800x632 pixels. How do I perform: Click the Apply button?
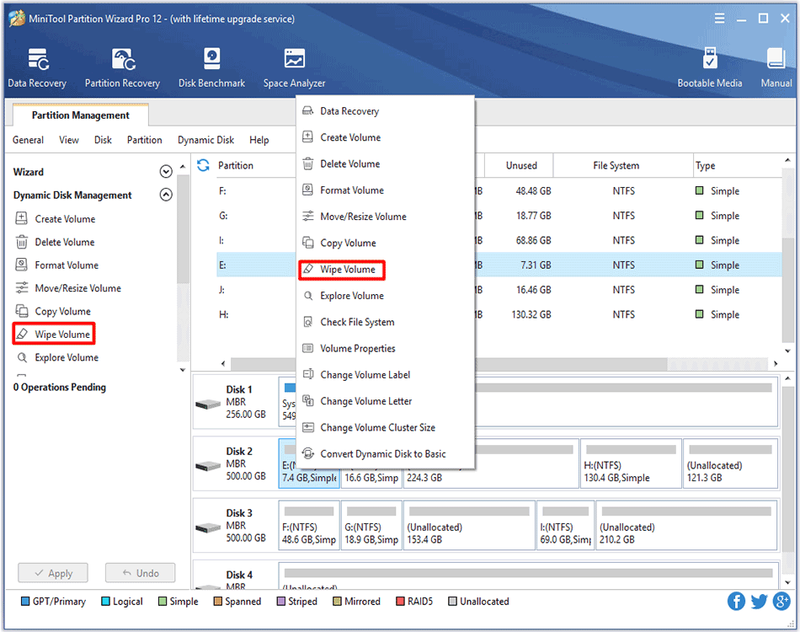pyautogui.click(x=53, y=573)
